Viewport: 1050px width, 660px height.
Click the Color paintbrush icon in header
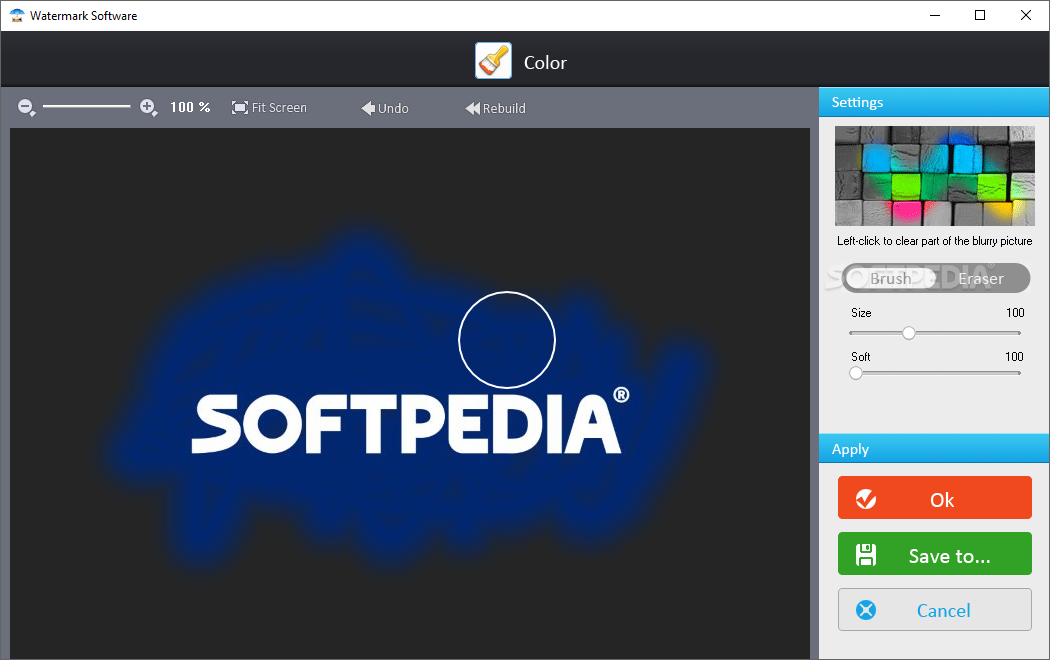click(494, 61)
